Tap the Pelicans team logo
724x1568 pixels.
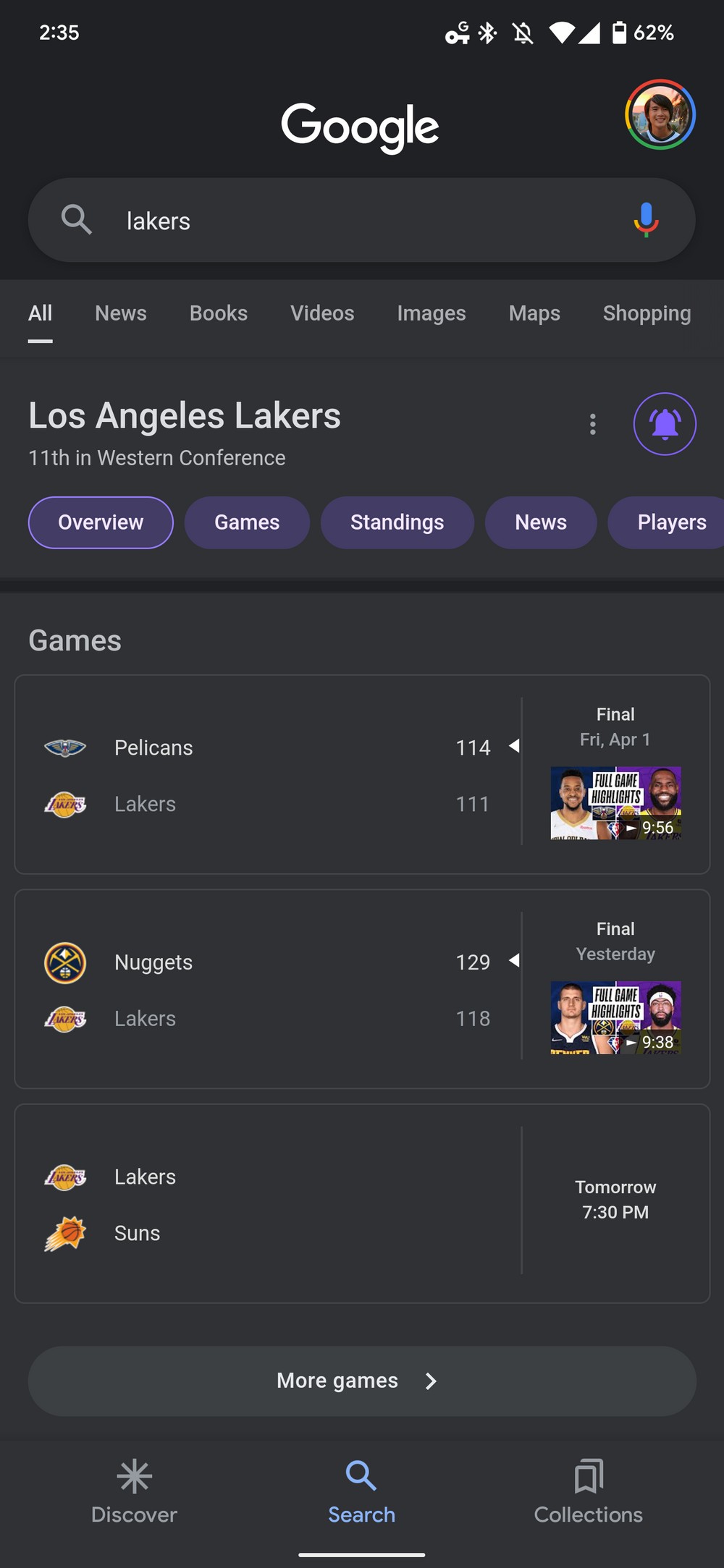coord(65,747)
